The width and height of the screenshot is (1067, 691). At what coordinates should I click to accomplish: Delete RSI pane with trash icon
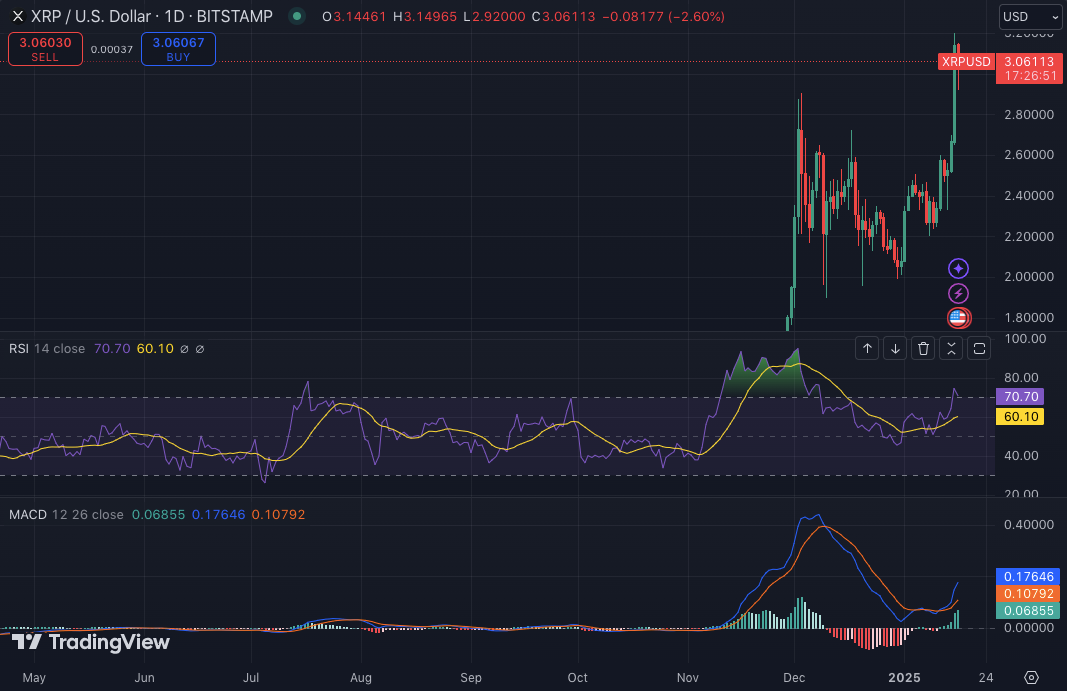point(923,349)
